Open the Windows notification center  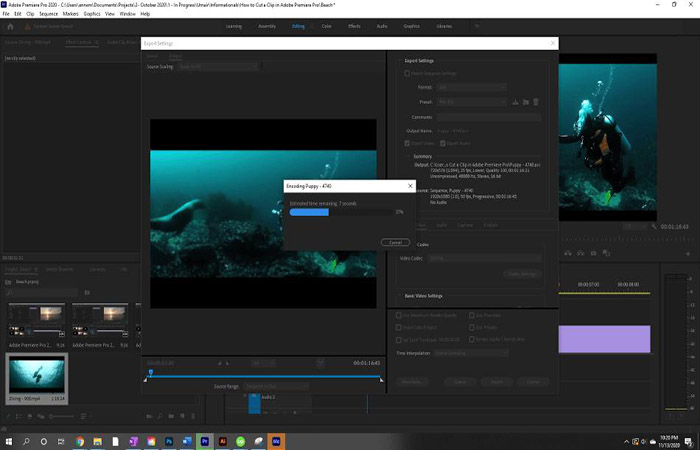tap(690, 442)
